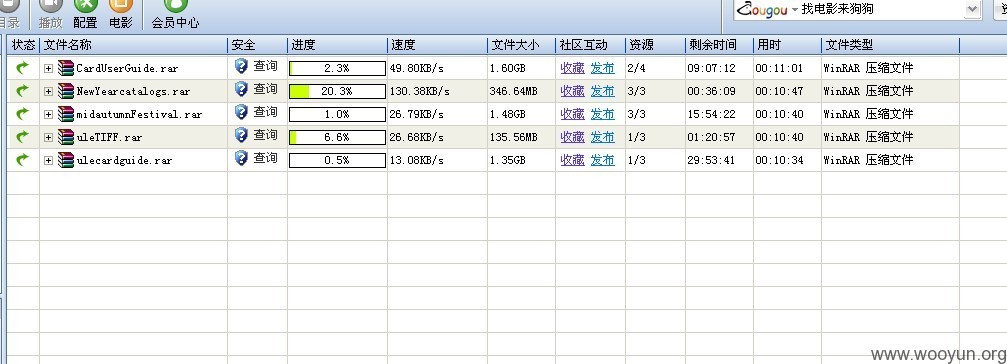Click the Gougou search engine logo
Image resolution: width=1007 pixels, height=364 pixels.
tap(762, 10)
